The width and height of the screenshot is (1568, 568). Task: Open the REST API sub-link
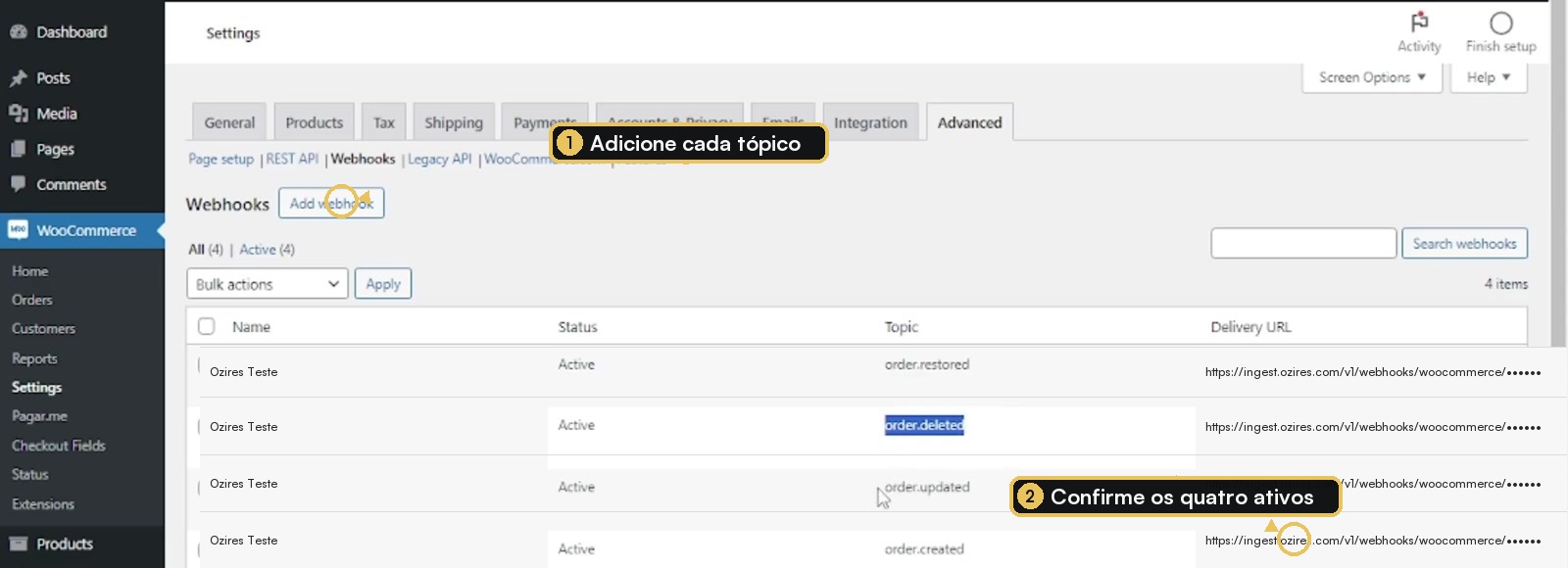point(292,159)
